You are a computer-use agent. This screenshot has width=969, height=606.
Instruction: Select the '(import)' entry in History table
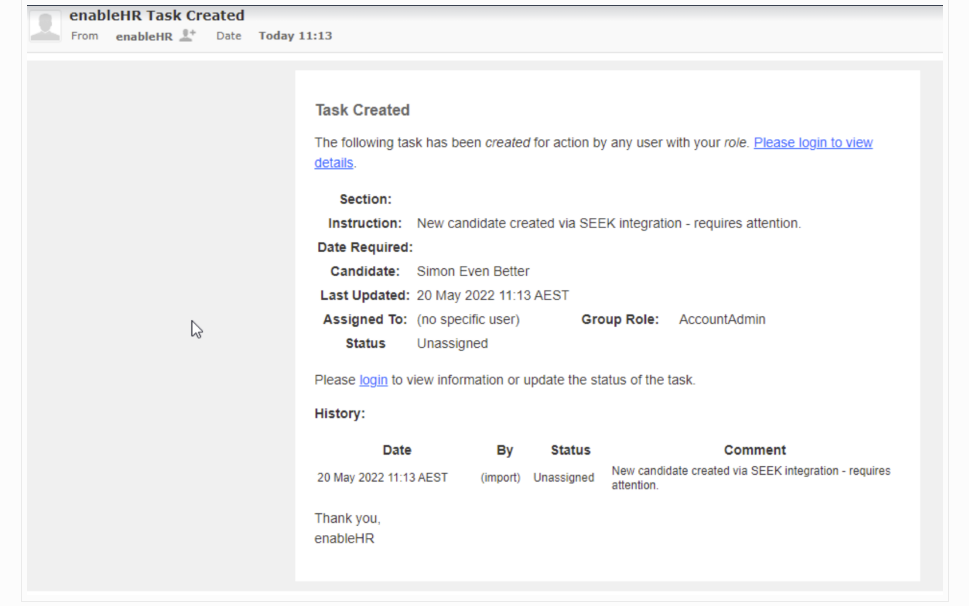coord(500,478)
